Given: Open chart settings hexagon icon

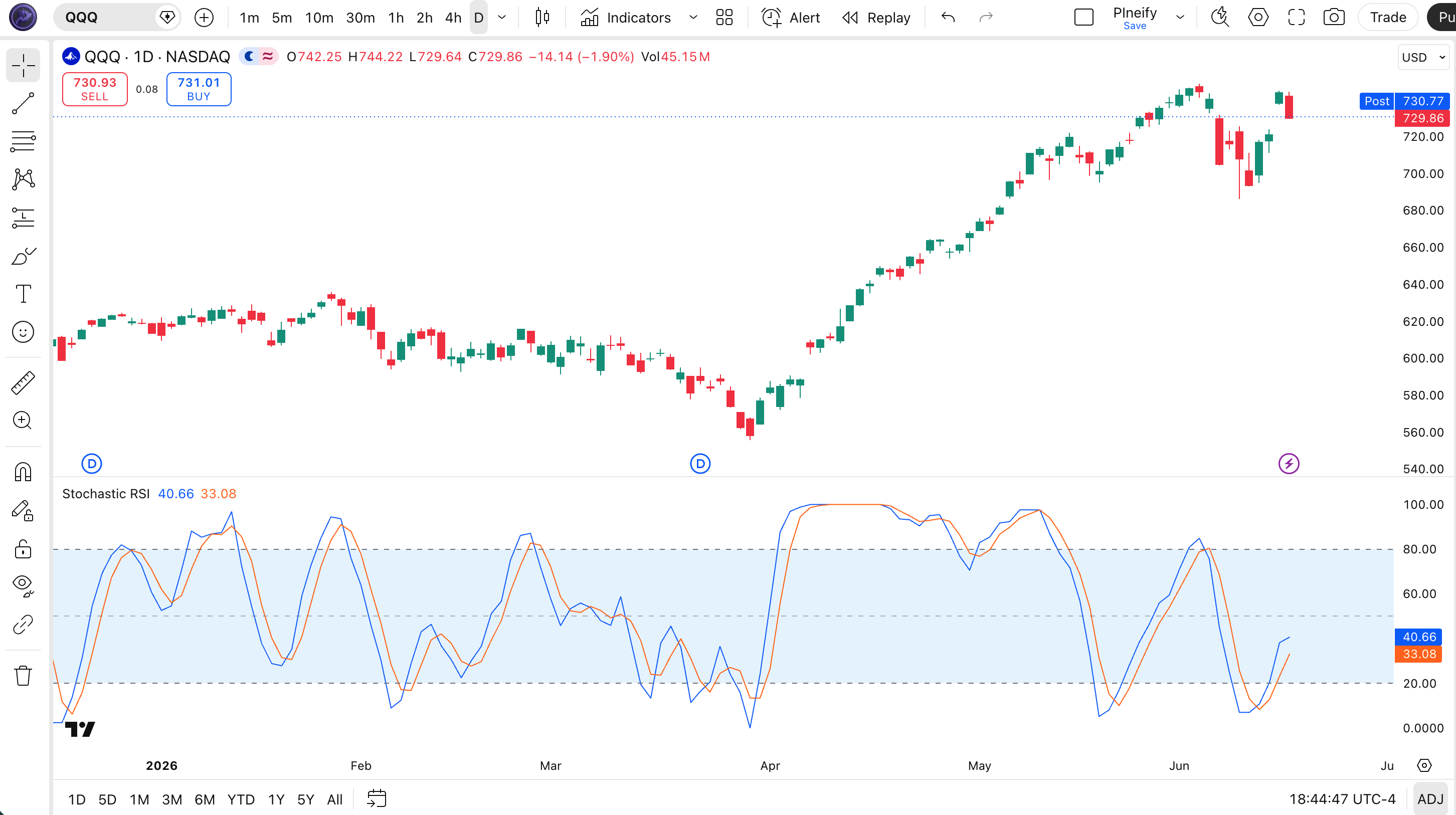Looking at the screenshot, I should tap(1258, 18).
